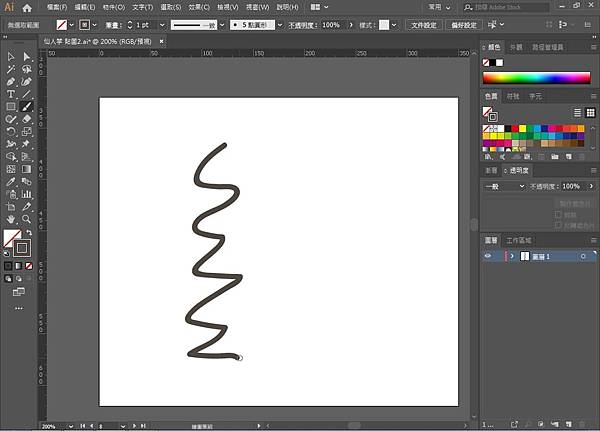Open the stroke color dropdown in control bar

95,25
